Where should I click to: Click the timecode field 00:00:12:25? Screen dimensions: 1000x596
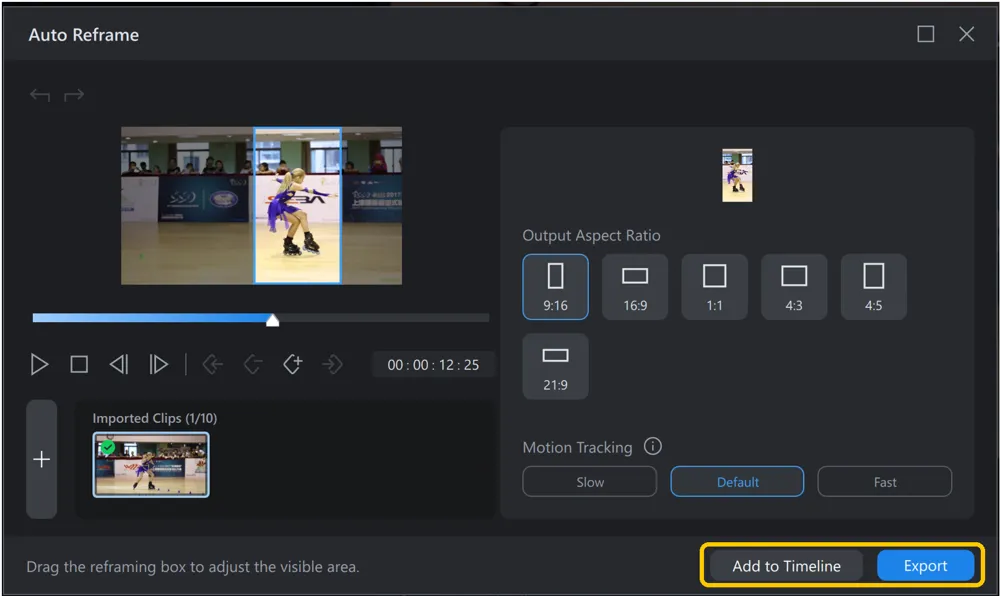click(433, 365)
